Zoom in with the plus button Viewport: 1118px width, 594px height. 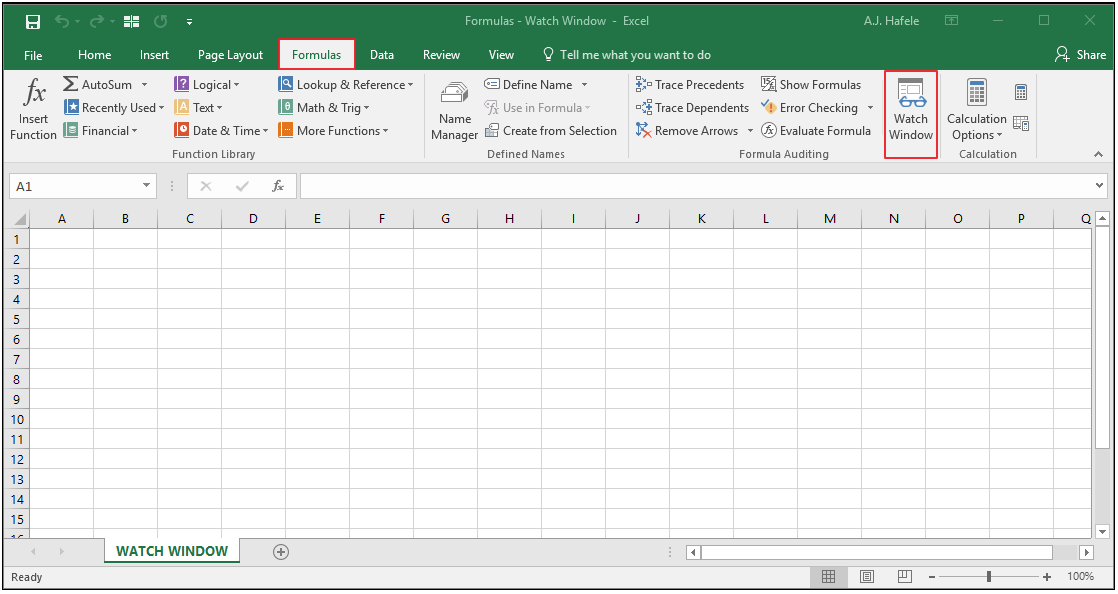(1046, 577)
